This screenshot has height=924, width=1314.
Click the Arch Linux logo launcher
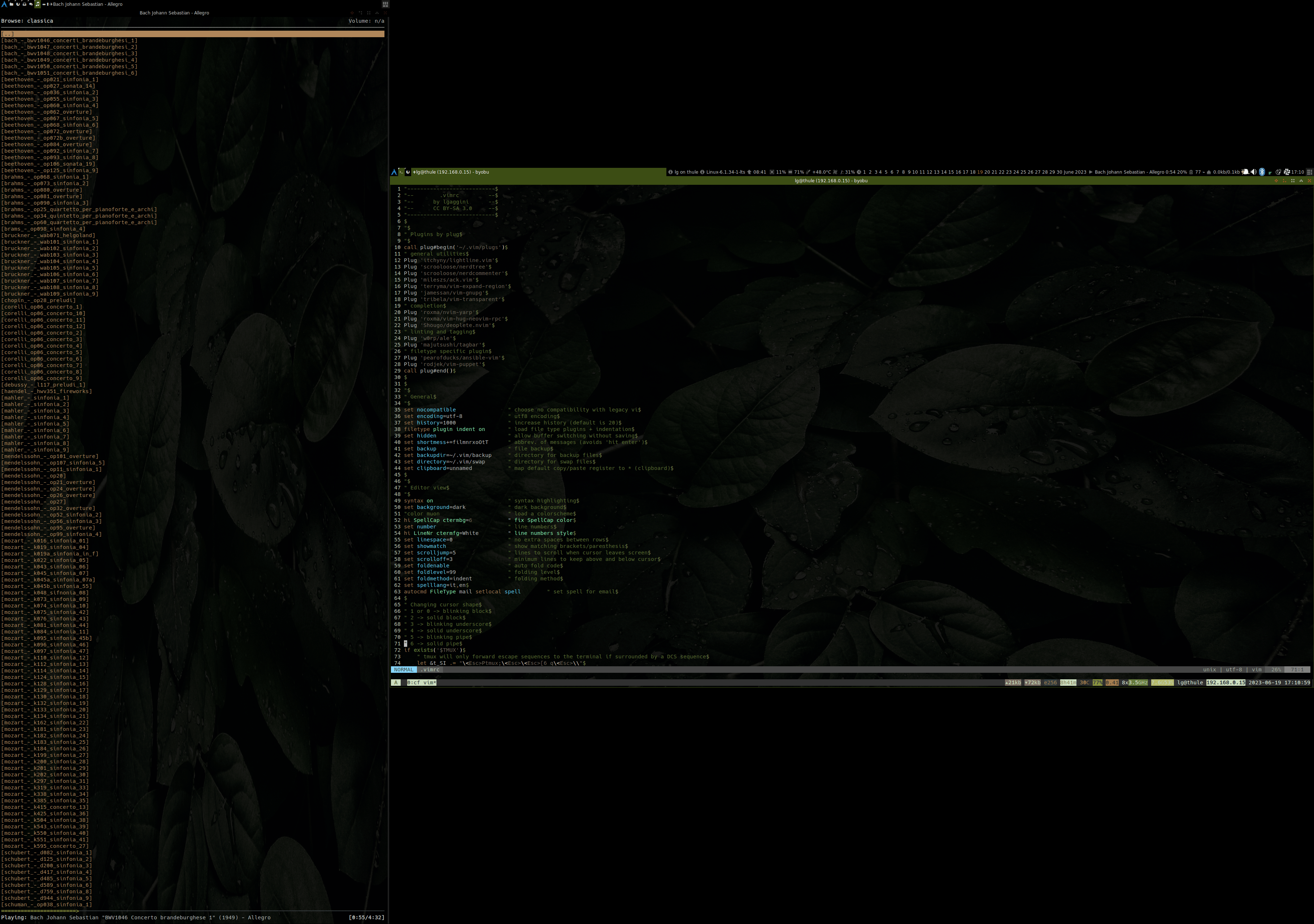point(4,4)
